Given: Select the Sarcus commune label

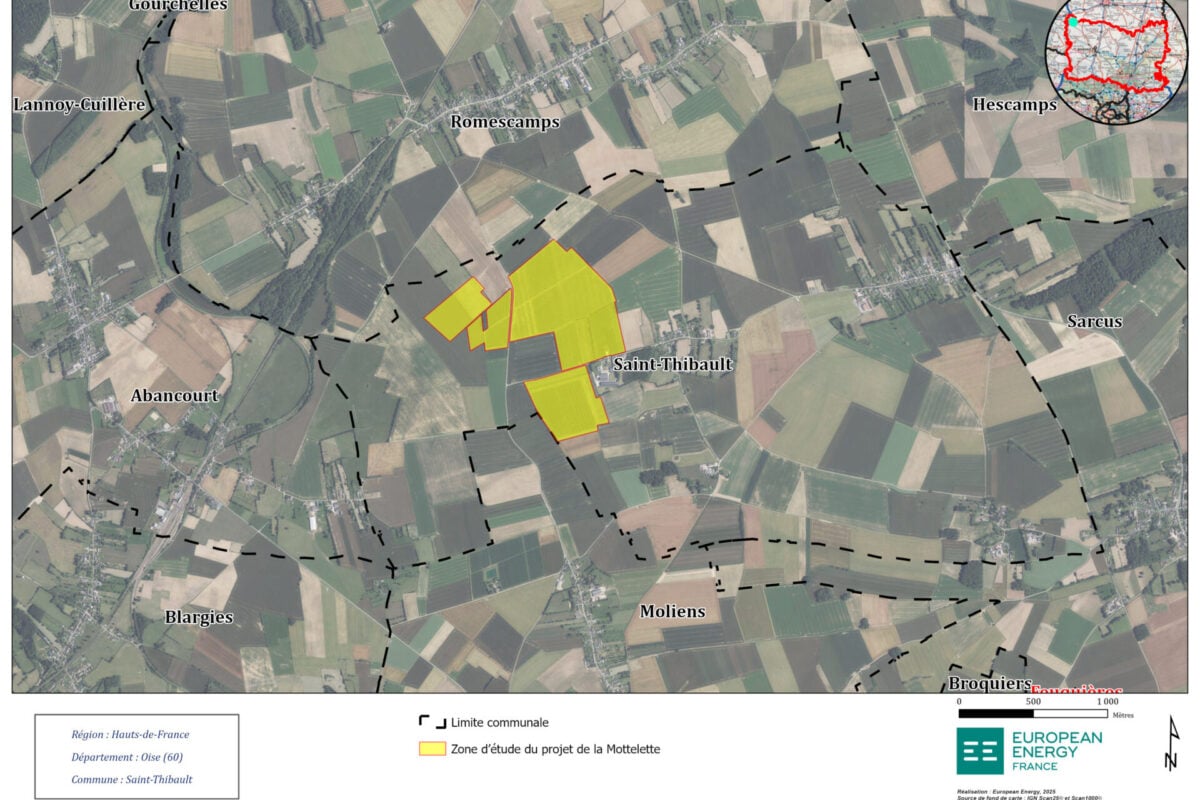Looking at the screenshot, I should pos(1094,321).
